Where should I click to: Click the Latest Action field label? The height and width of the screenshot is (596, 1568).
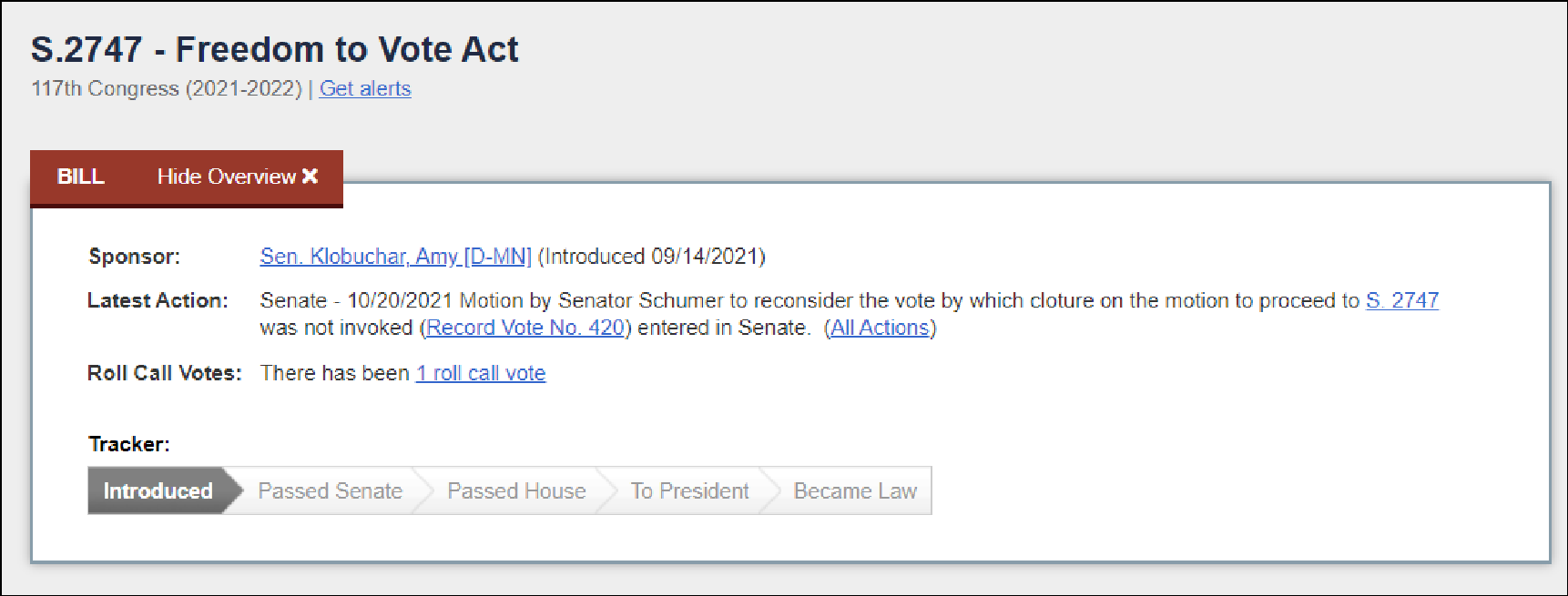pos(158,300)
